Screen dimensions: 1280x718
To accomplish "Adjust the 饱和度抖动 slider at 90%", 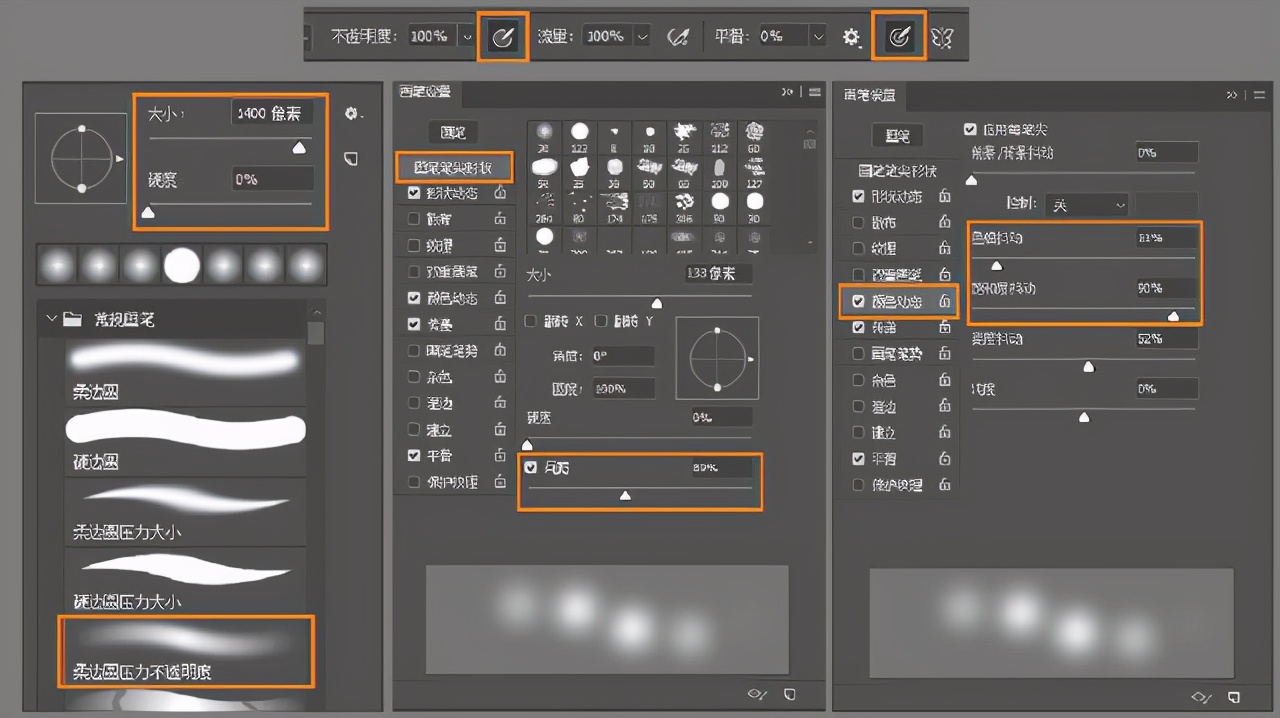I will [1173, 316].
